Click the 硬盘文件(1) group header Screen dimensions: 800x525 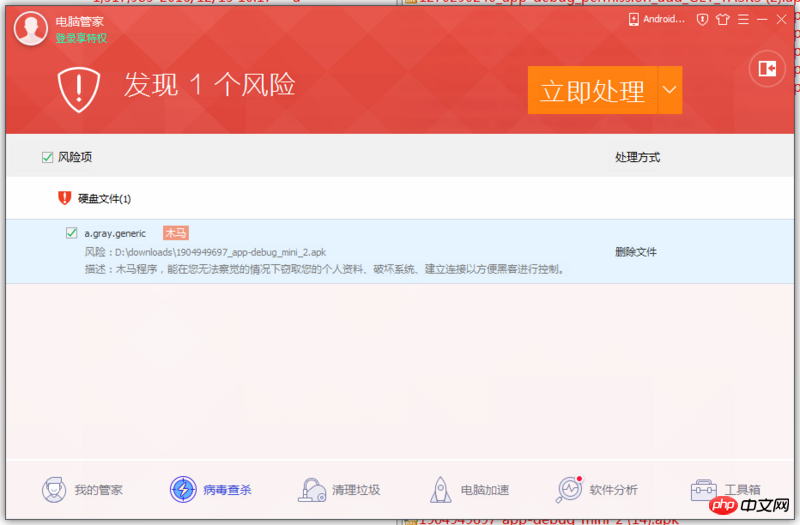(104, 199)
